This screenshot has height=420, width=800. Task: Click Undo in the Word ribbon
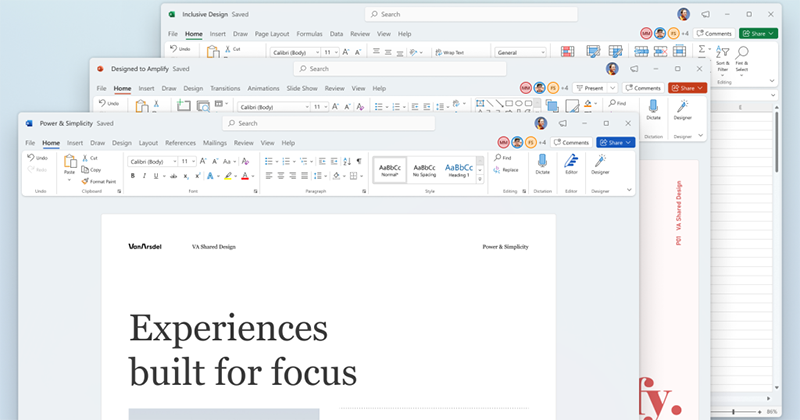(x=38, y=158)
